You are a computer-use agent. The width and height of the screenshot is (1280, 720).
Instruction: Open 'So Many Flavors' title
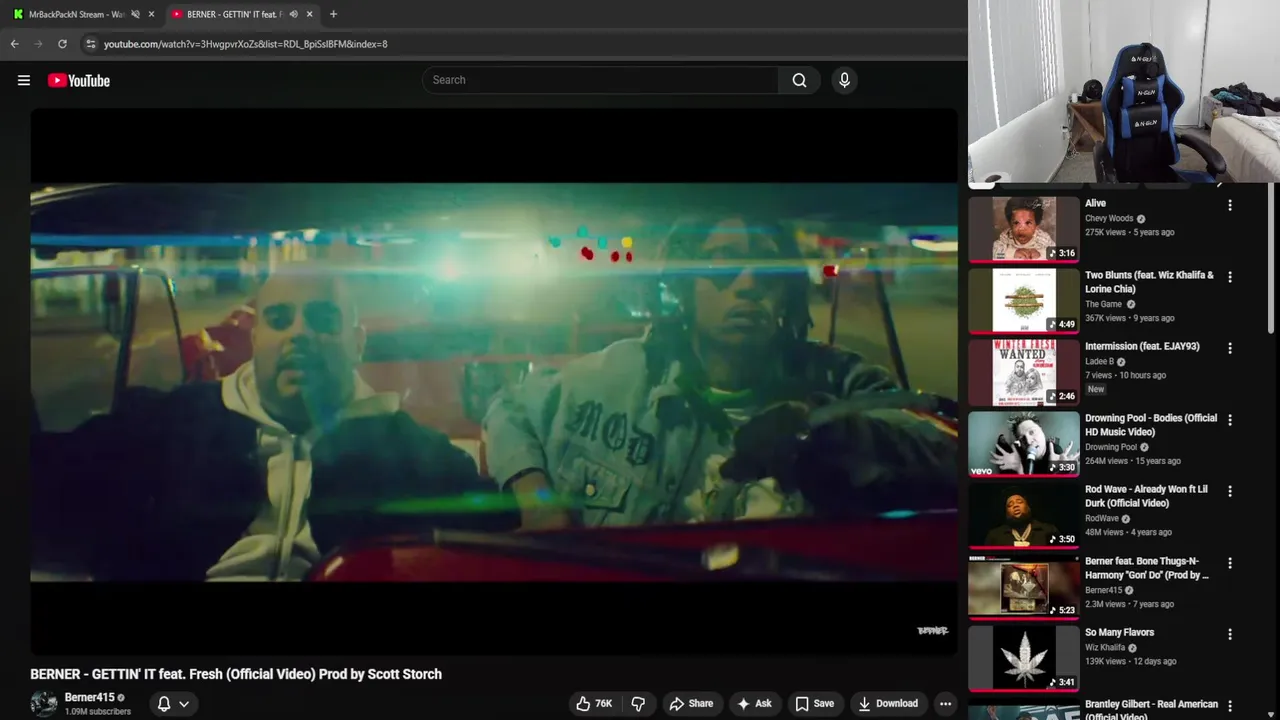[1119, 632]
